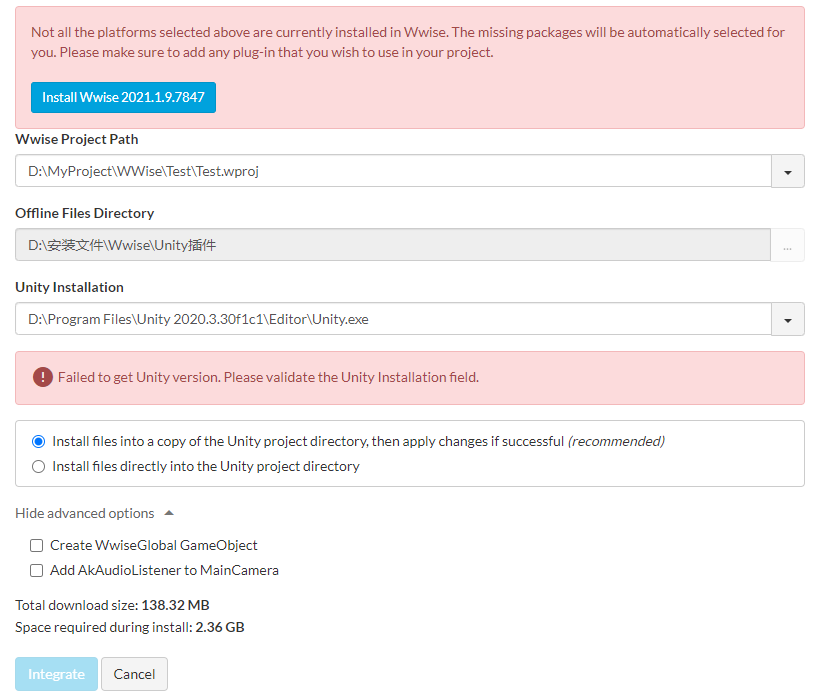Screen dimensions: 821x695
Task: Open the Wwise Project Path dropdown
Action: (x=788, y=171)
